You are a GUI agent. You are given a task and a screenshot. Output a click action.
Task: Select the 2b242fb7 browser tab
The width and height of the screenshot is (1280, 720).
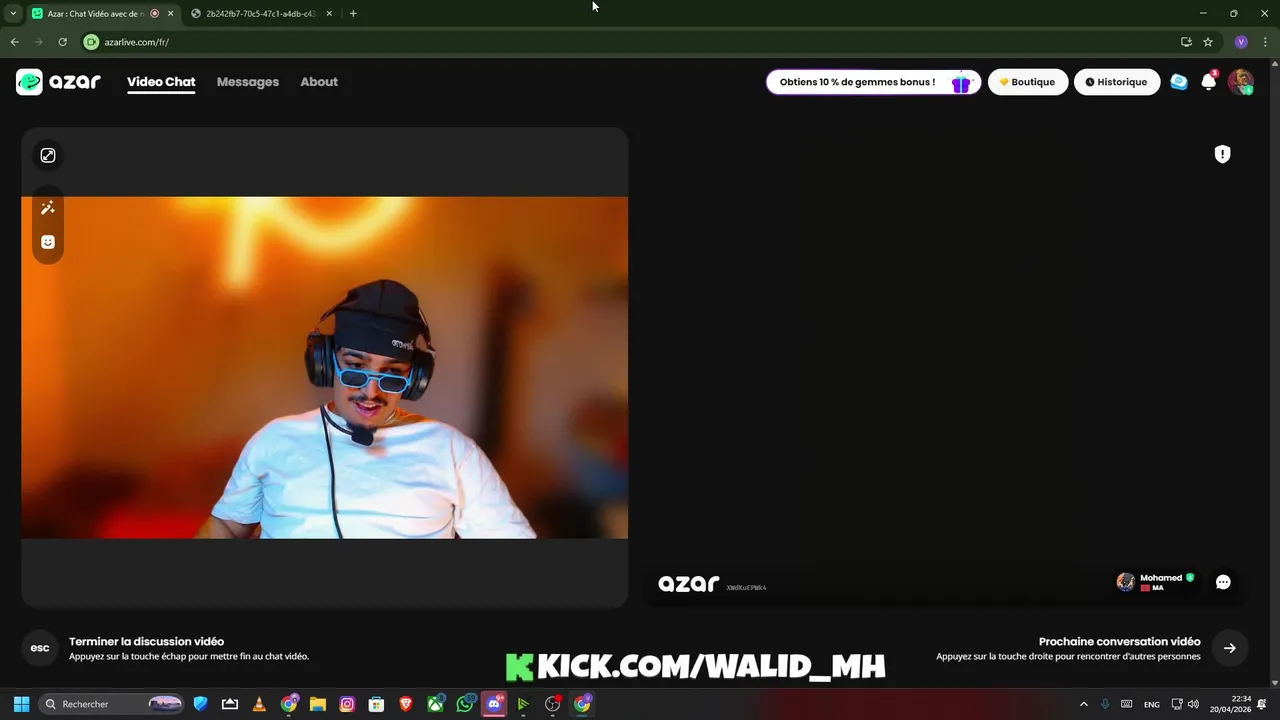pyautogui.click(x=260, y=14)
